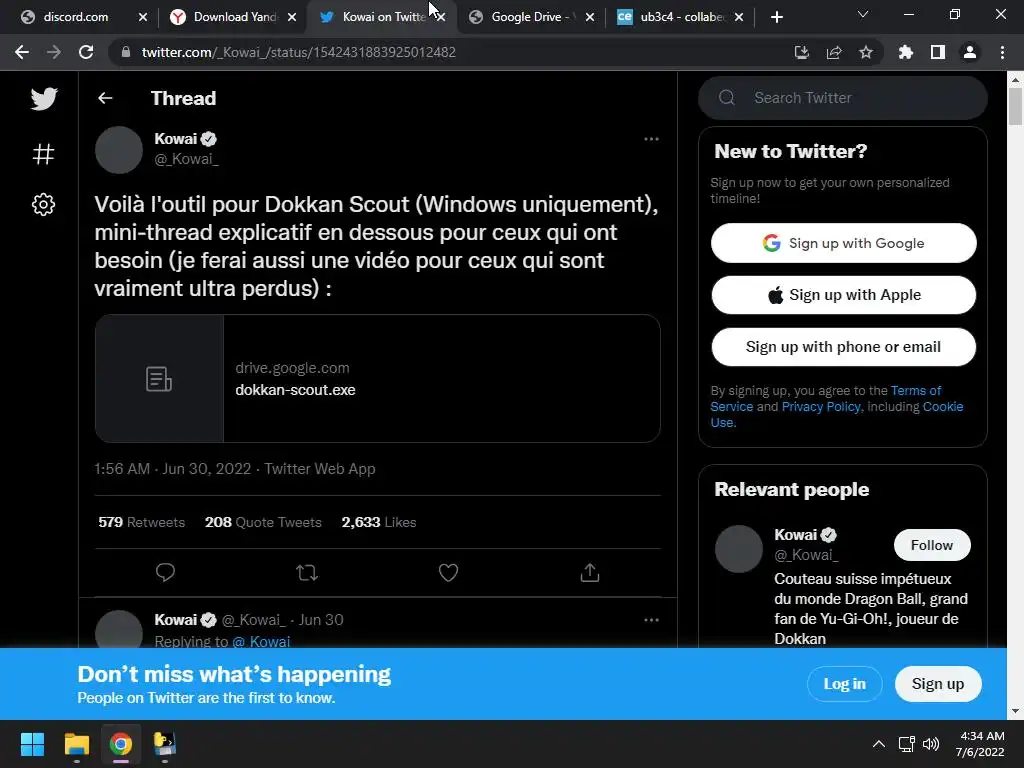Image resolution: width=1024 pixels, height=768 pixels.
Task: Click Log in on the bottom banner
Action: (x=844, y=684)
